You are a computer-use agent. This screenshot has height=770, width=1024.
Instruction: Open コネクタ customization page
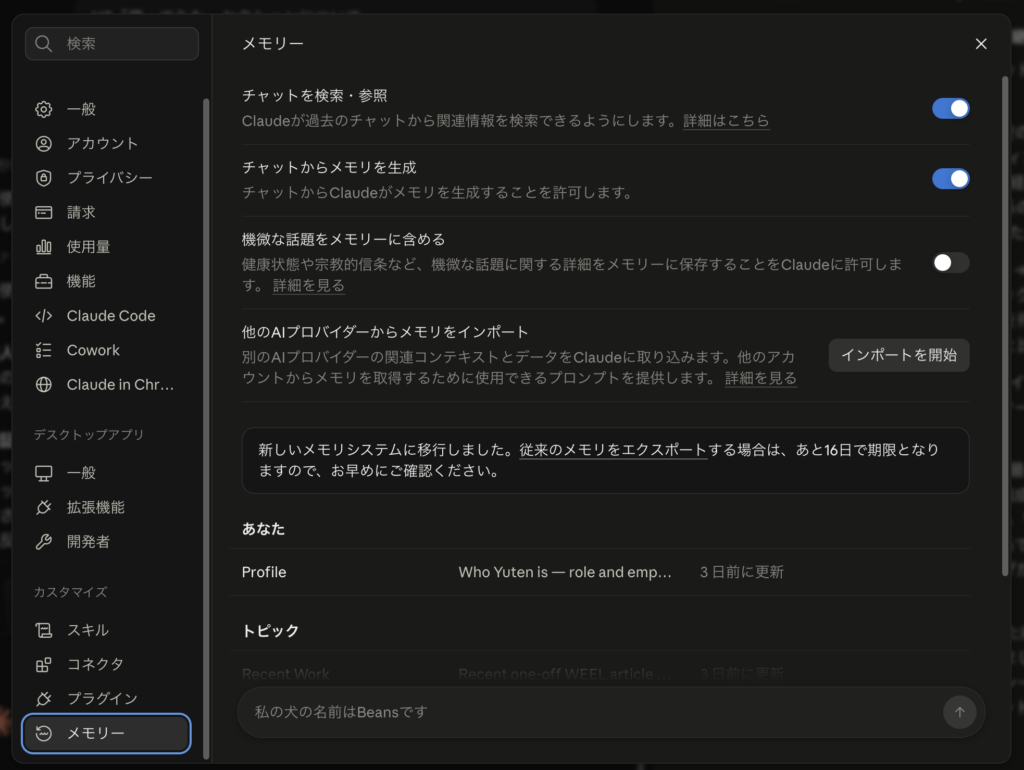point(106,665)
